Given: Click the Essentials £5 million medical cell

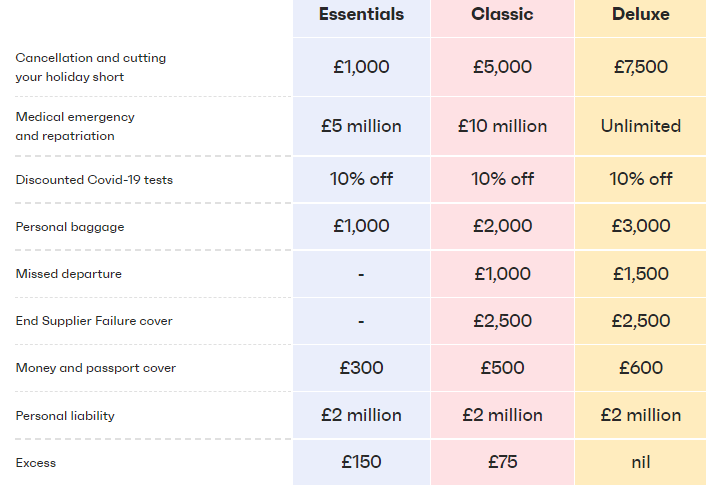Looking at the screenshot, I should (x=361, y=126).
